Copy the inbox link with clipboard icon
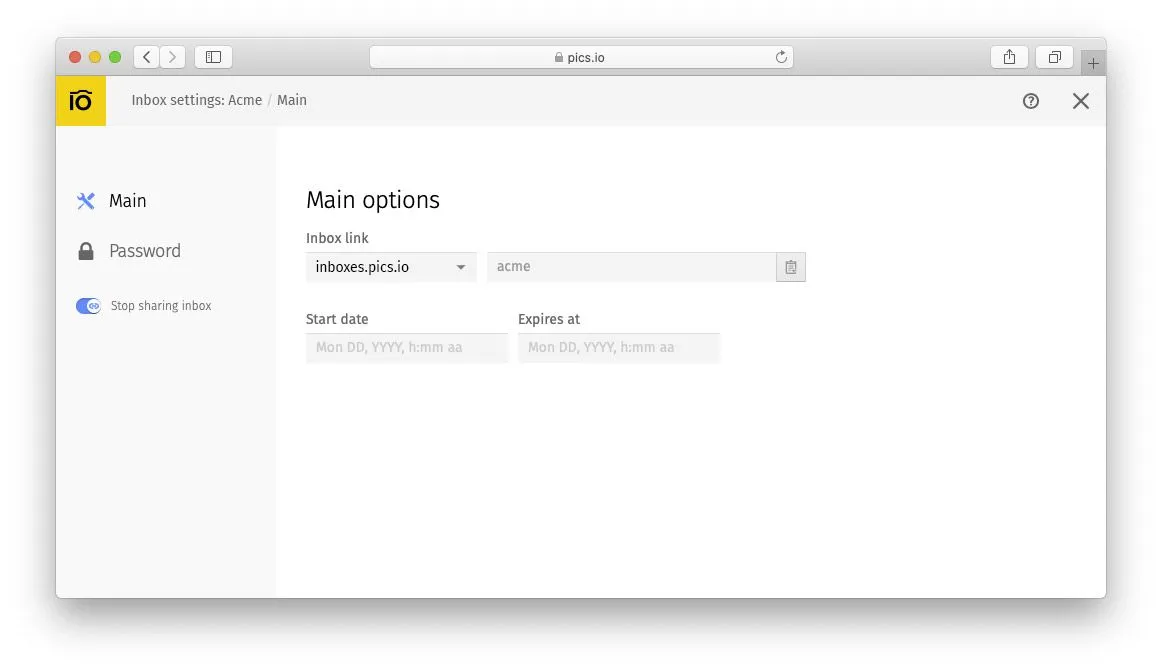 790,267
